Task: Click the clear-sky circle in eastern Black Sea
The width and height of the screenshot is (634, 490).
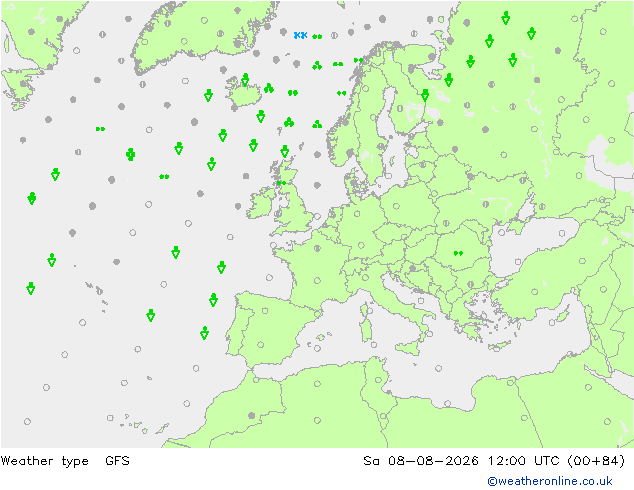Action: coord(562,233)
